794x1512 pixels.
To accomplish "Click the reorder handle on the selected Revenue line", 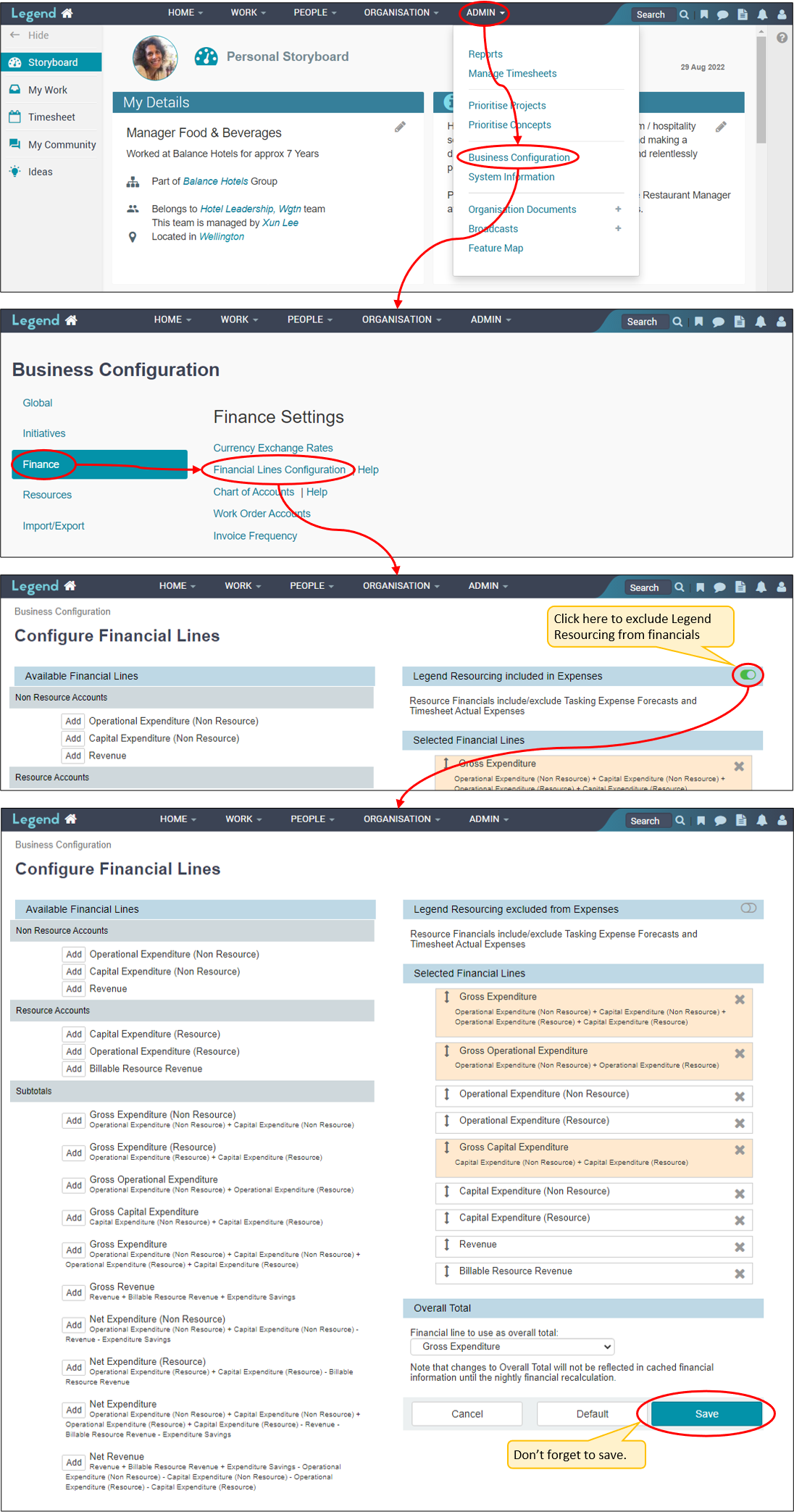I will pyautogui.click(x=447, y=1245).
